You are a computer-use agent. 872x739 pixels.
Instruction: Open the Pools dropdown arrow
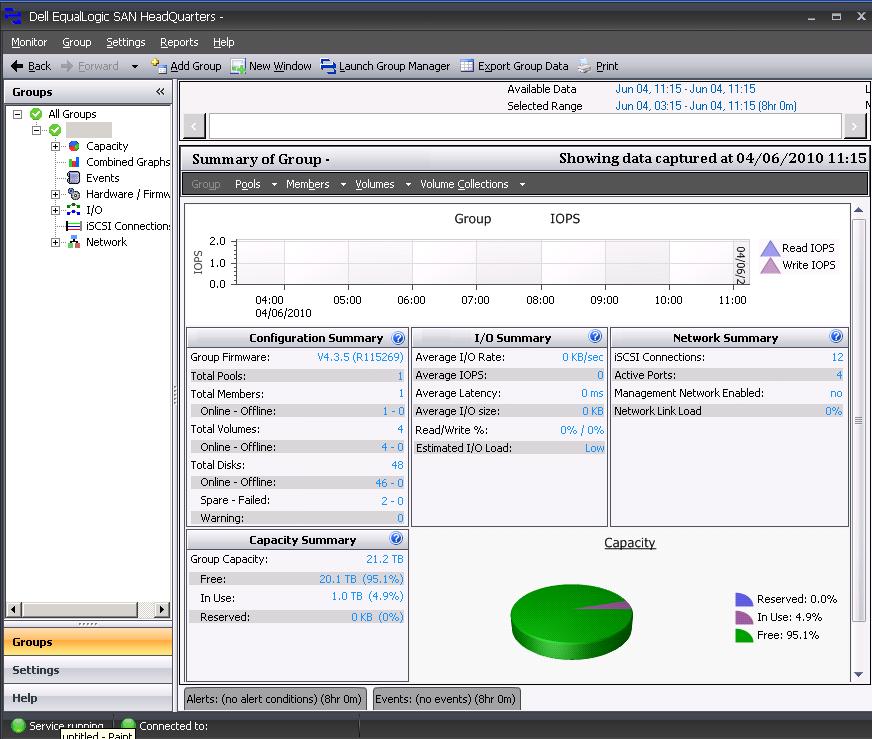click(274, 185)
